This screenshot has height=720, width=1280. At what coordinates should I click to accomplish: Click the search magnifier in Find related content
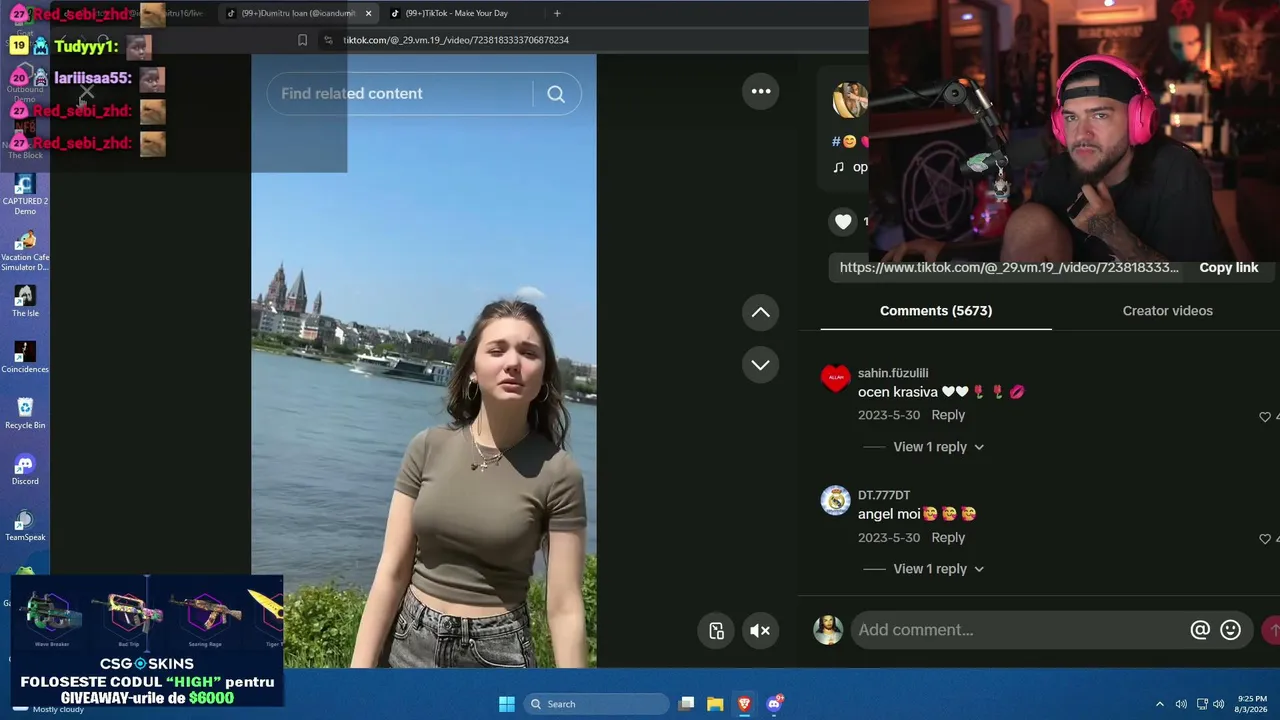point(556,94)
